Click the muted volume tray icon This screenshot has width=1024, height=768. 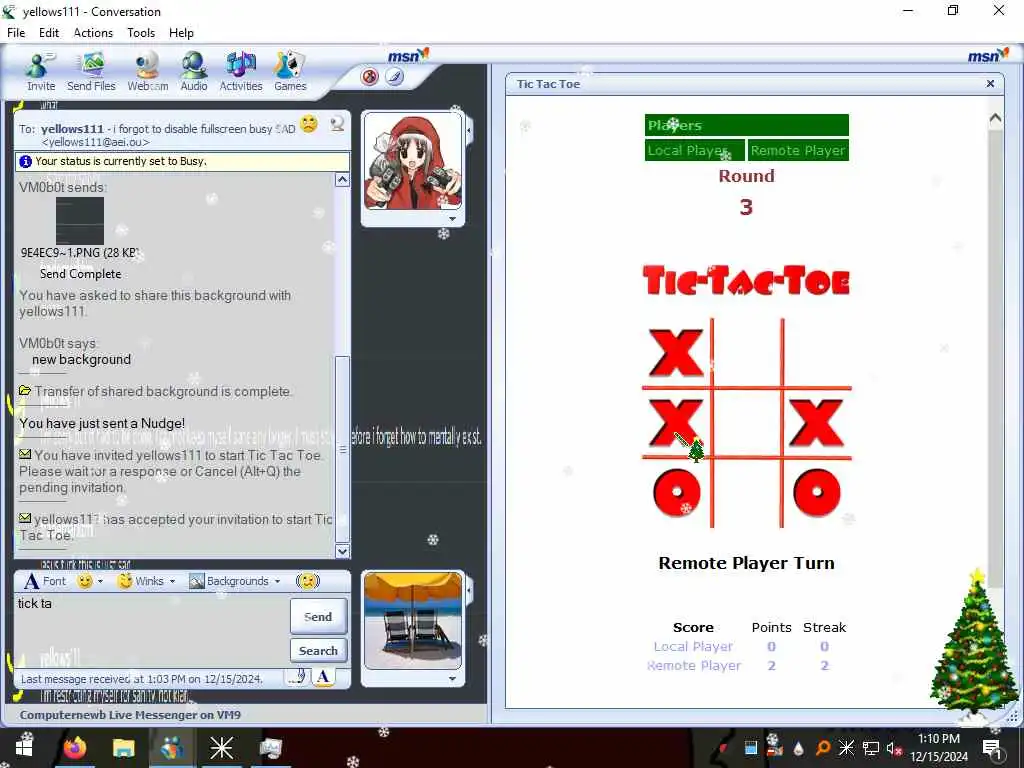pos(894,748)
